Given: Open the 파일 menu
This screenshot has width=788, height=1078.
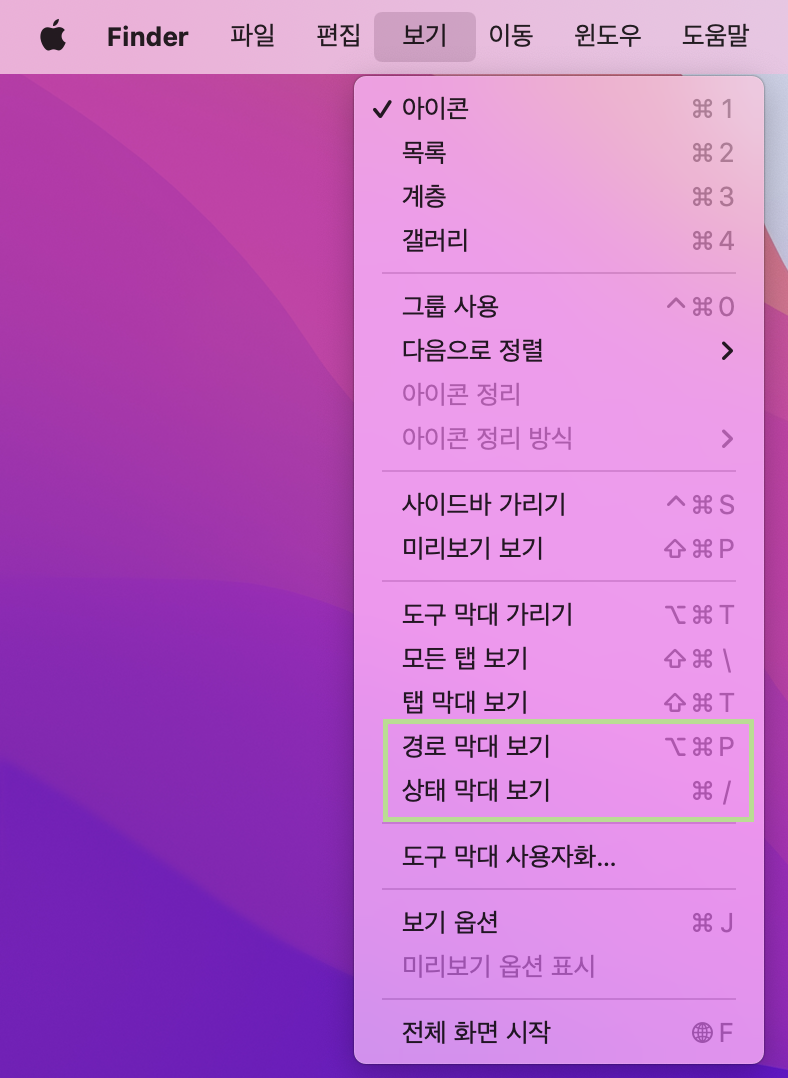Looking at the screenshot, I should click(x=252, y=36).
